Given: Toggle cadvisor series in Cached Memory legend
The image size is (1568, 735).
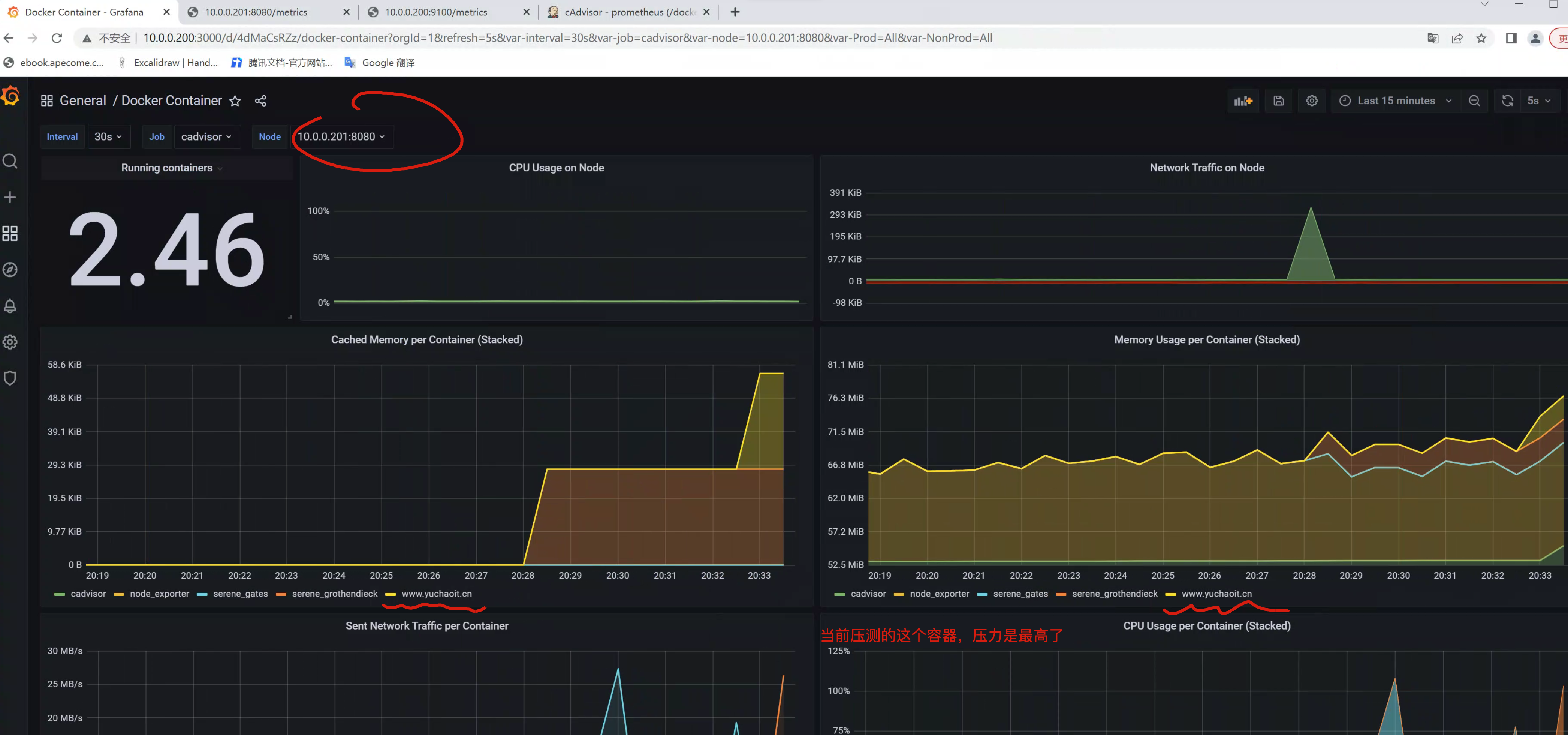Looking at the screenshot, I should [x=88, y=594].
